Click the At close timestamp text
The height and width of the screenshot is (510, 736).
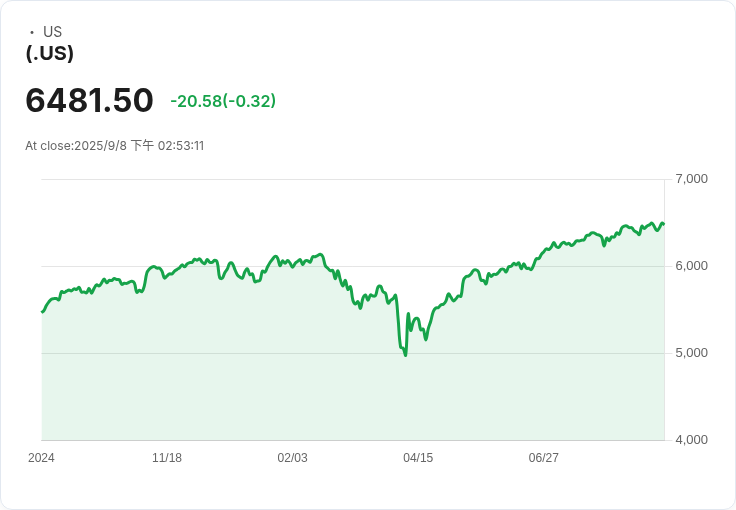[x=115, y=145]
